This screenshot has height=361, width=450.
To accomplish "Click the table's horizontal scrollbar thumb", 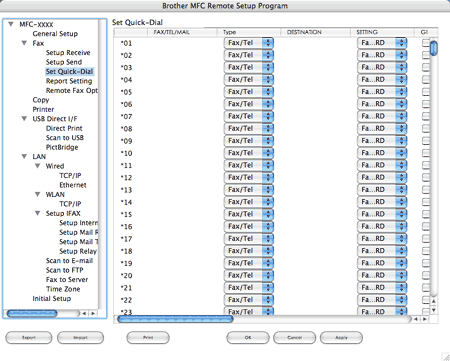I will pyautogui.click(x=175, y=319).
